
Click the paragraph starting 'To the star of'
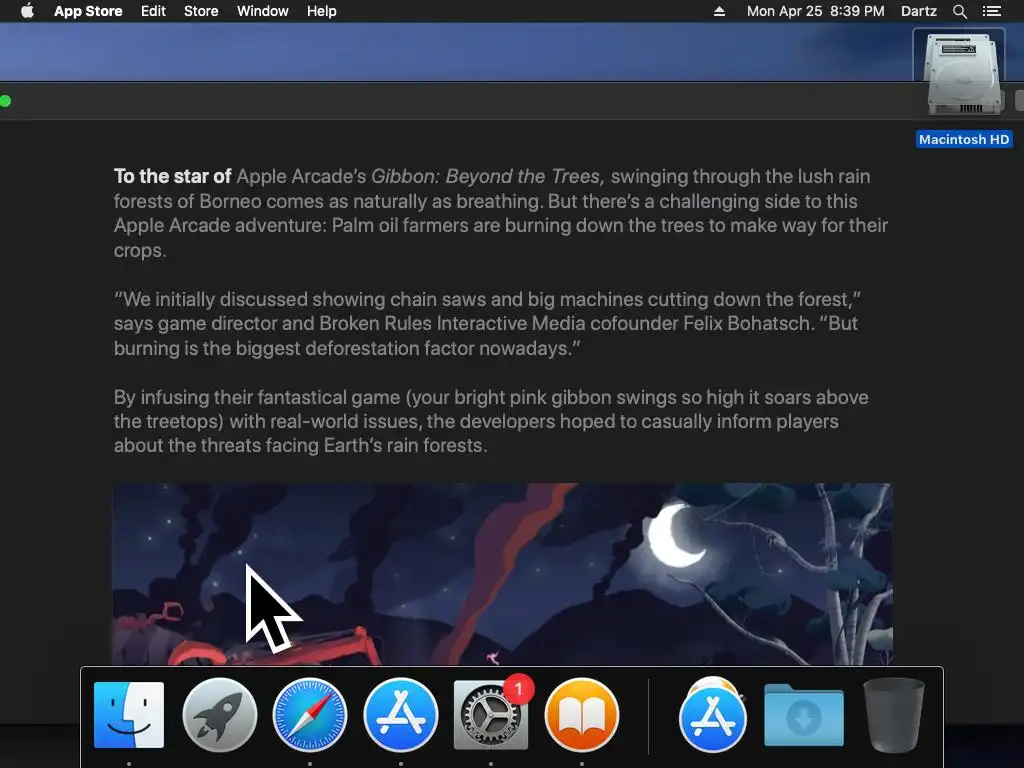[501, 213]
